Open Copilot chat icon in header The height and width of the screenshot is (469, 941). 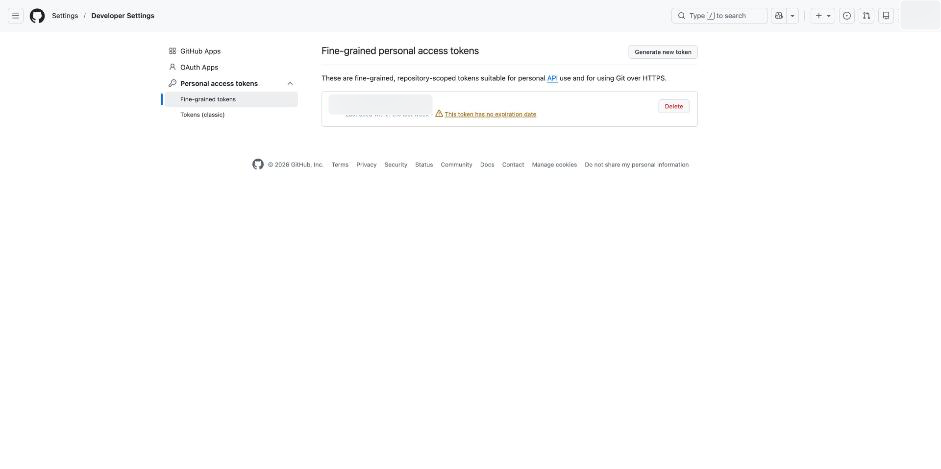coord(779,16)
